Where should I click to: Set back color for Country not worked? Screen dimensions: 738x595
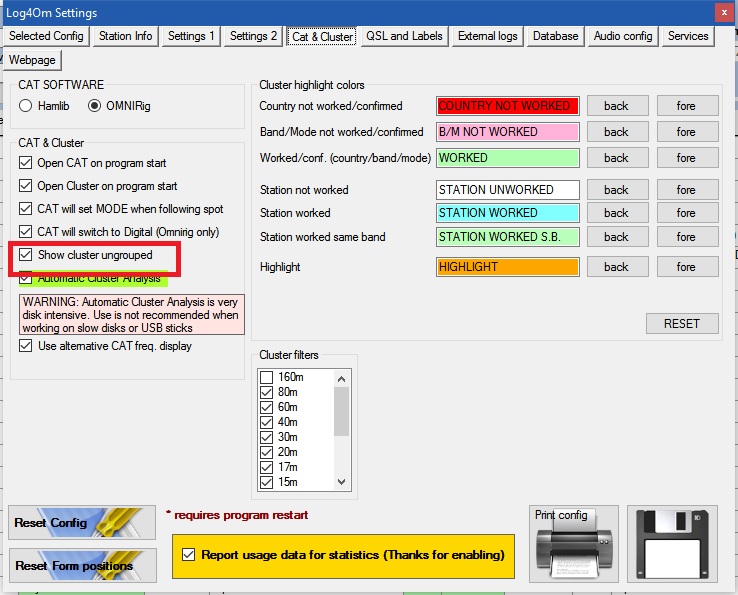tap(618, 106)
